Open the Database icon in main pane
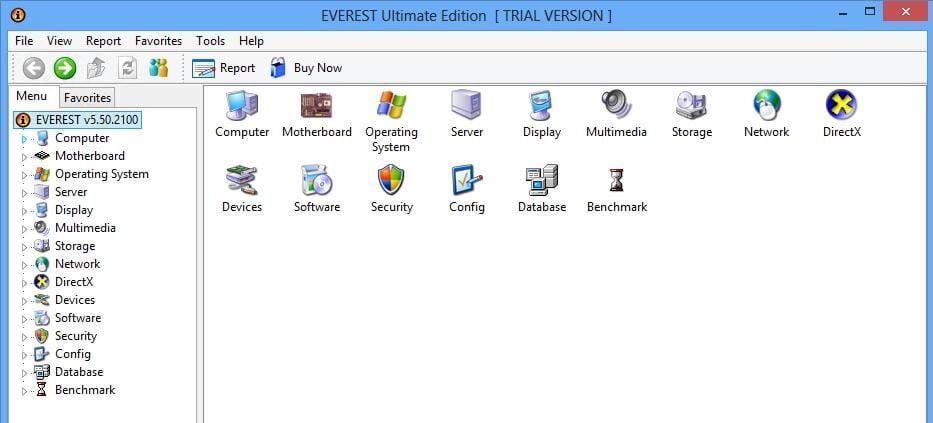 tap(541, 180)
